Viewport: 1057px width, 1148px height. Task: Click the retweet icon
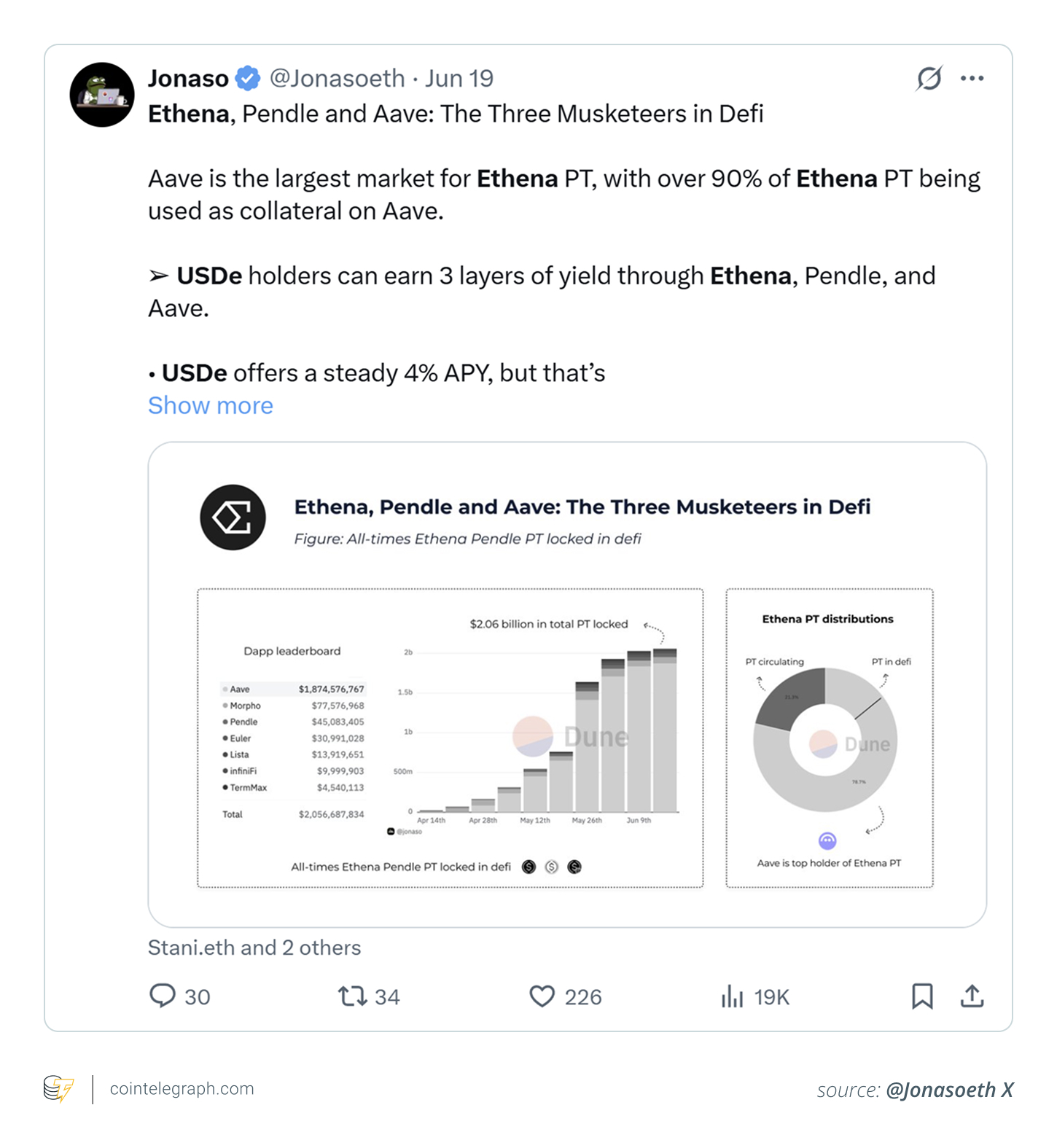tap(352, 996)
